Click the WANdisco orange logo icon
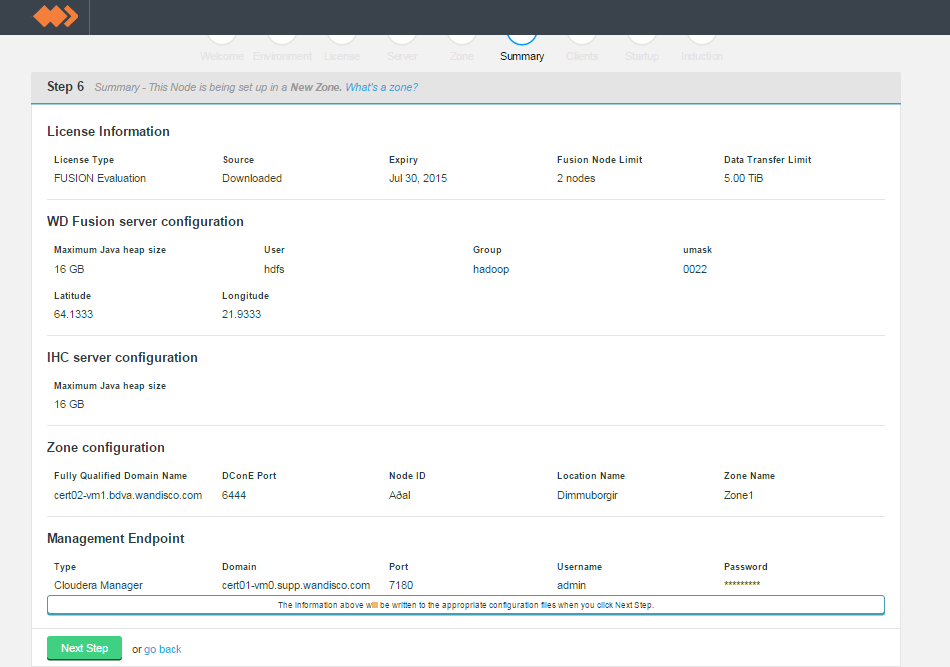Viewport: 950px width, 667px height. point(55,16)
